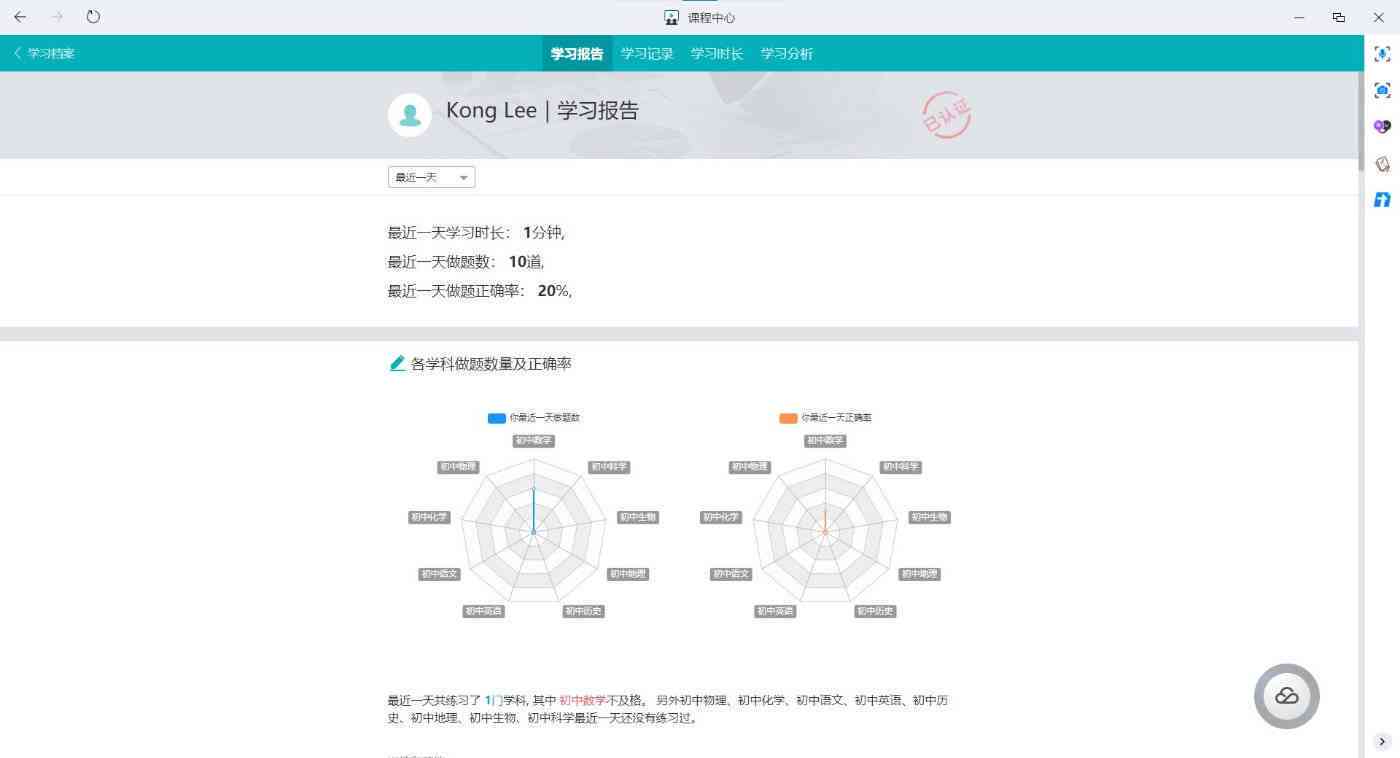Viewport: 1400px width, 758px height.
Task: Click the 最近一天学习时长 1分钟 line
Action: (x=477, y=233)
